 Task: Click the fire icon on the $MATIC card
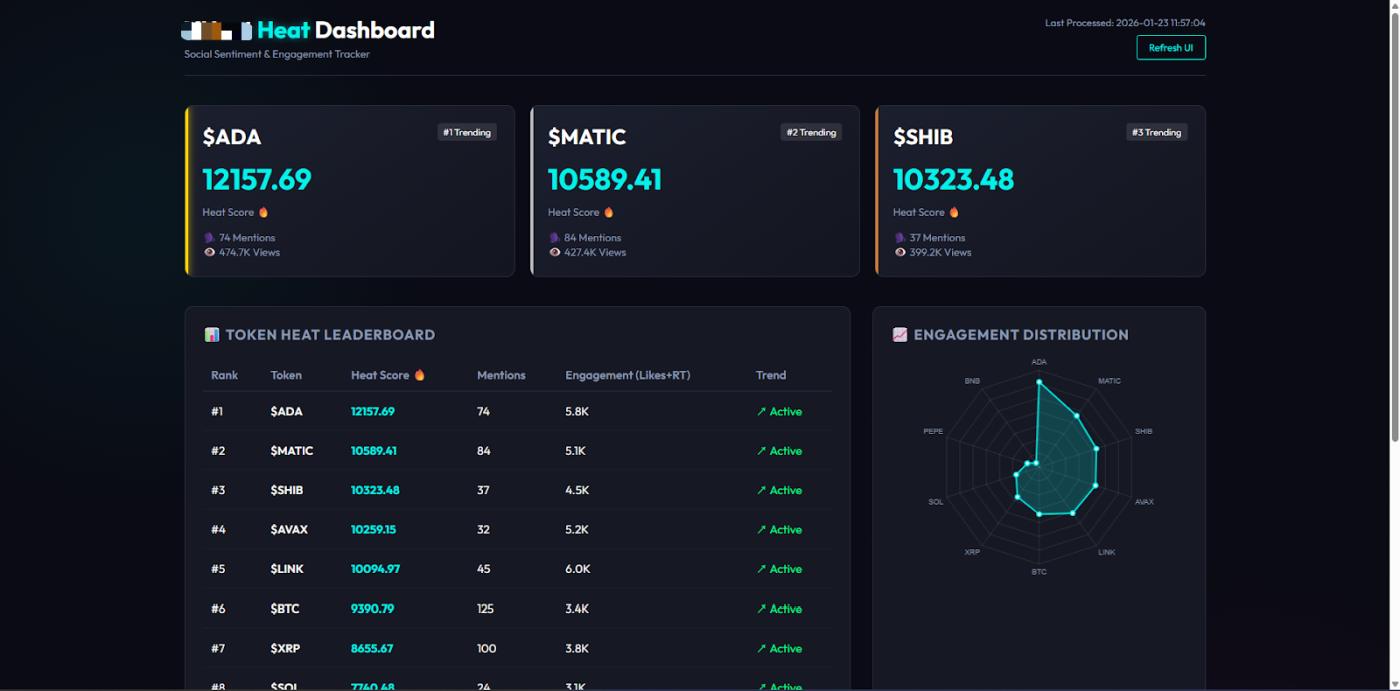click(x=609, y=212)
